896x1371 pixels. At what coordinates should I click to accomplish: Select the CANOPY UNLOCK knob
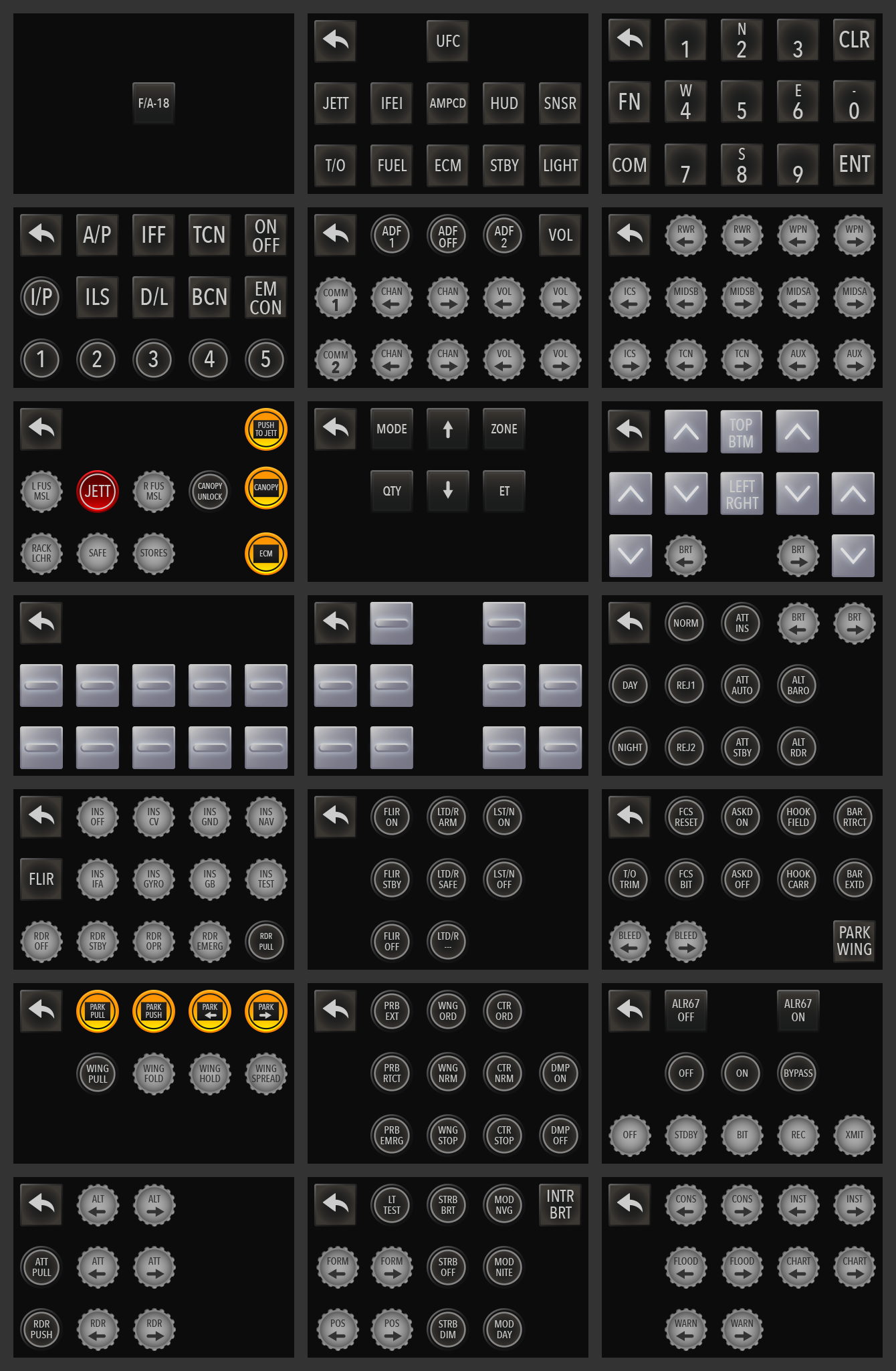(x=210, y=492)
